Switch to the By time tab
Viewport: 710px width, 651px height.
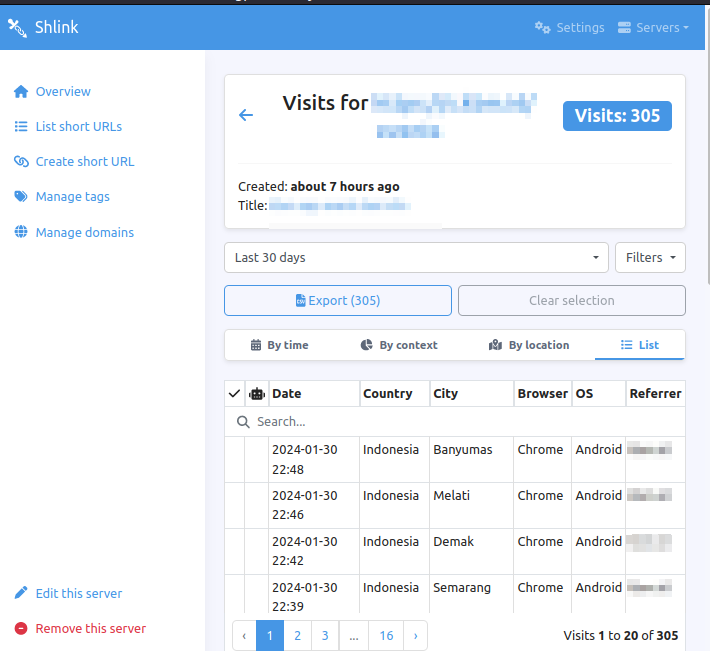279,345
